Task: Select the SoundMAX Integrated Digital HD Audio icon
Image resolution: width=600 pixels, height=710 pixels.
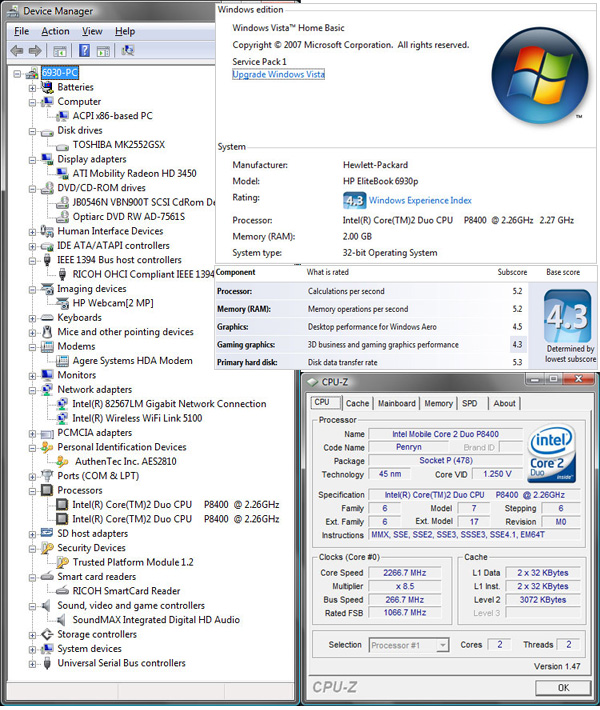Action: coord(62,620)
